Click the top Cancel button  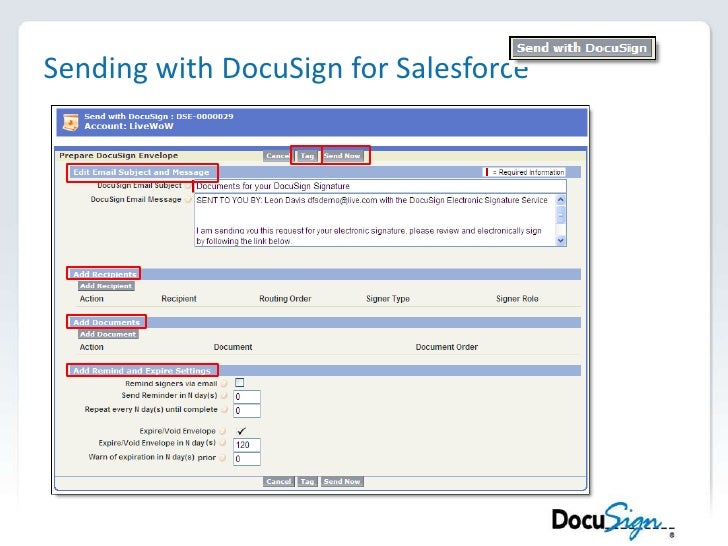point(277,156)
